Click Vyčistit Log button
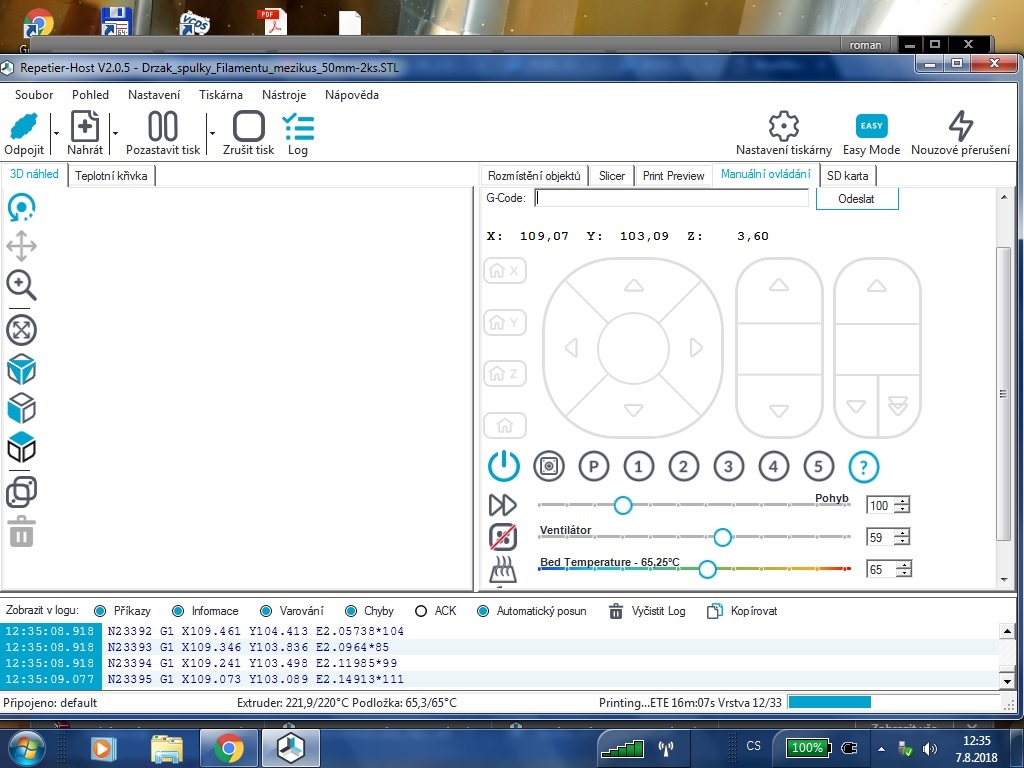 click(x=647, y=611)
